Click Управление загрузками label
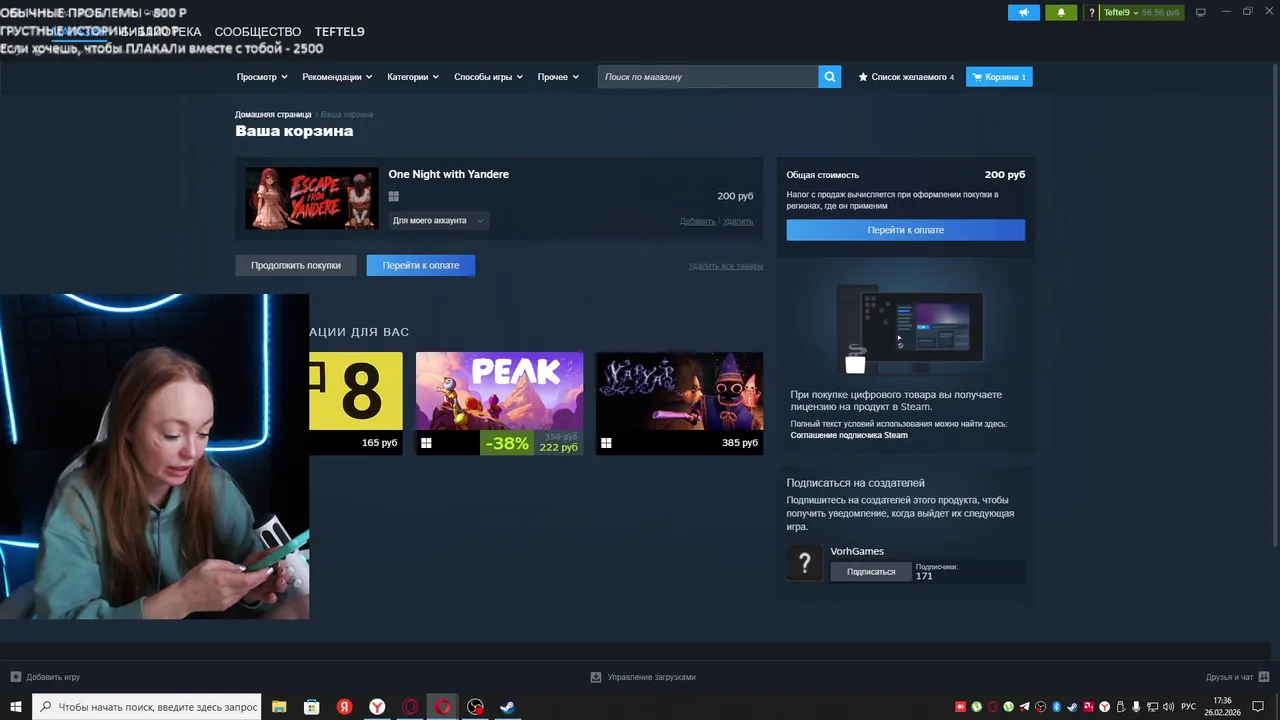1280x720 pixels. click(x=652, y=677)
